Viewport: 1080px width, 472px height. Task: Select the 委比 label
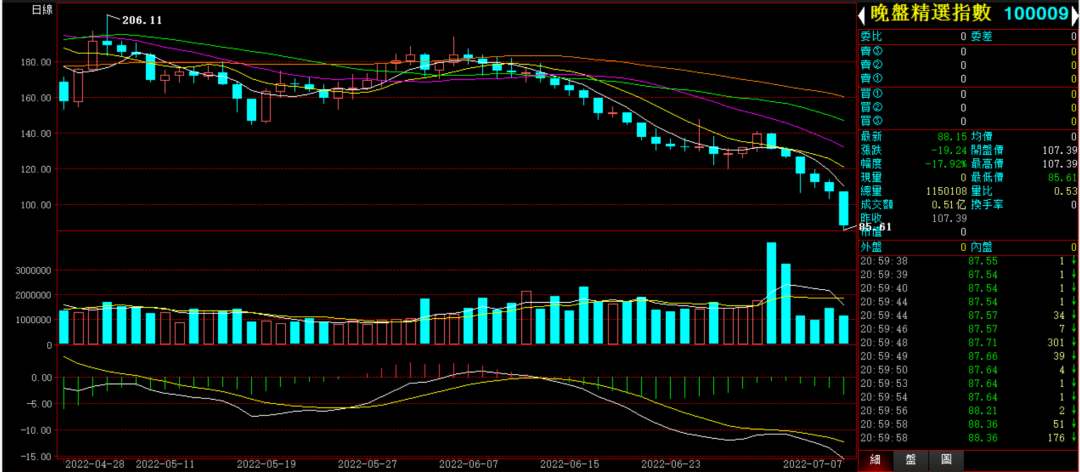tap(871, 37)
